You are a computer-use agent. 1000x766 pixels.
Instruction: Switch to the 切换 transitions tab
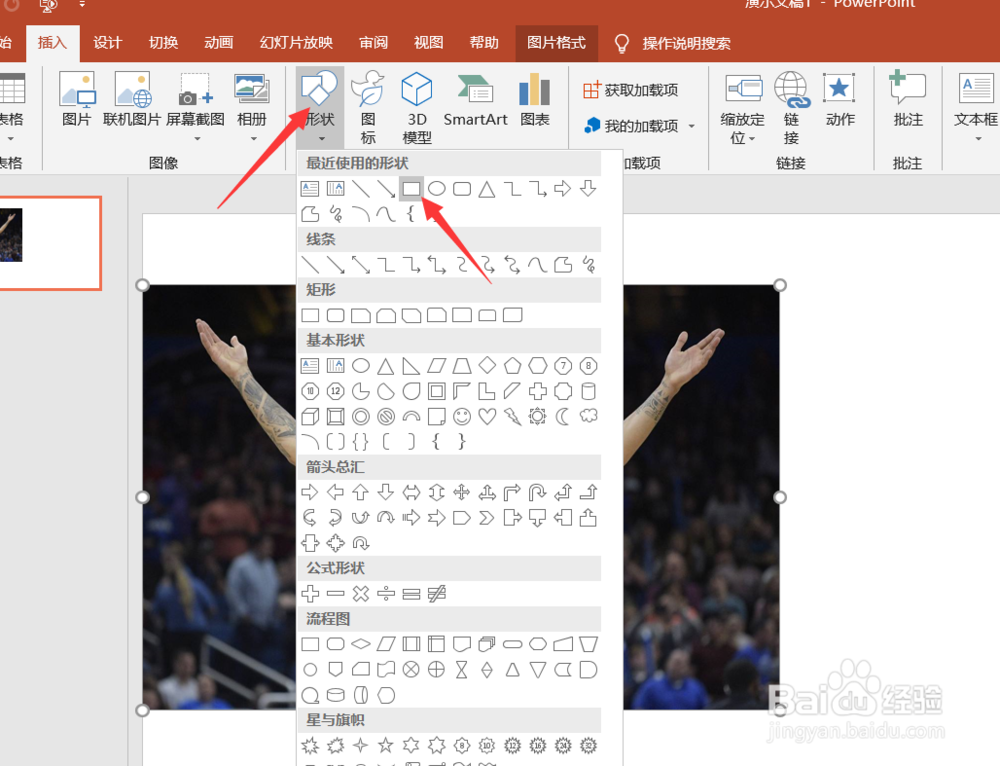pyautogui.click(x=163, y=43)
